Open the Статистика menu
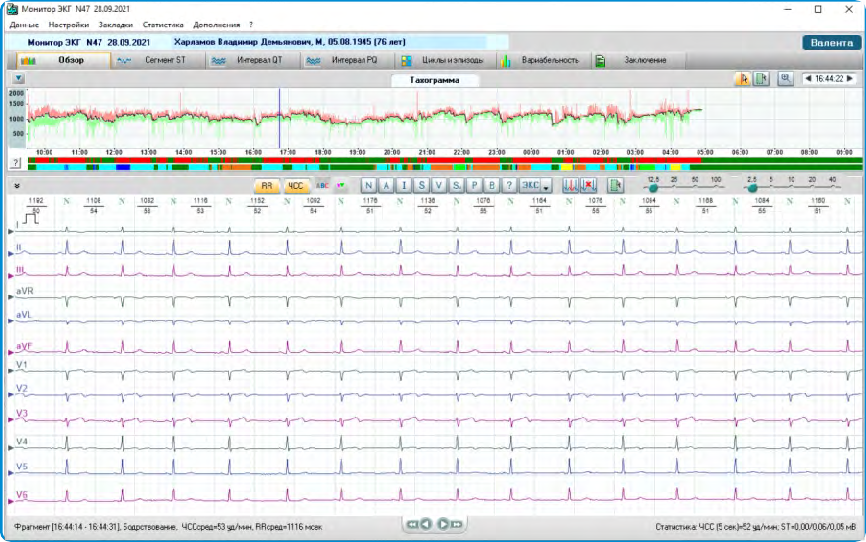The width and height of the screenshot is (866, 542). pyautogui.click(x=163, y=24)
